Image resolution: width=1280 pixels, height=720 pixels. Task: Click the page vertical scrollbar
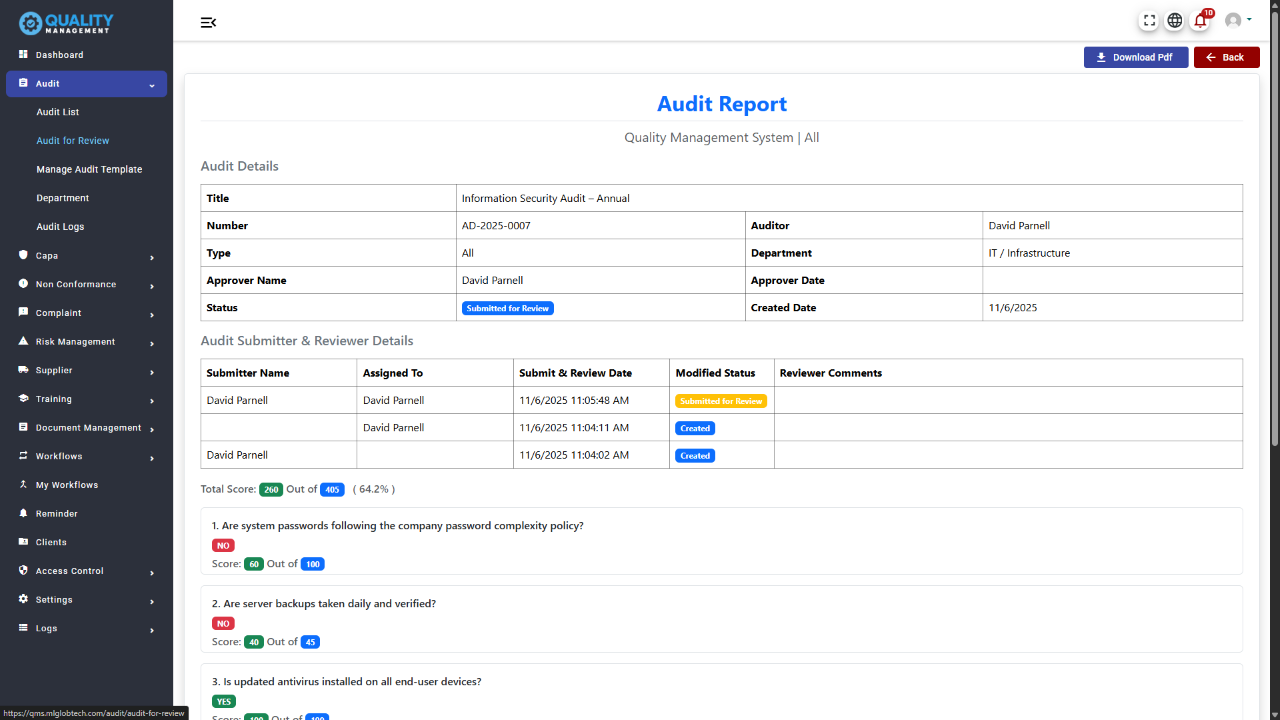(x=1274, y=250)
